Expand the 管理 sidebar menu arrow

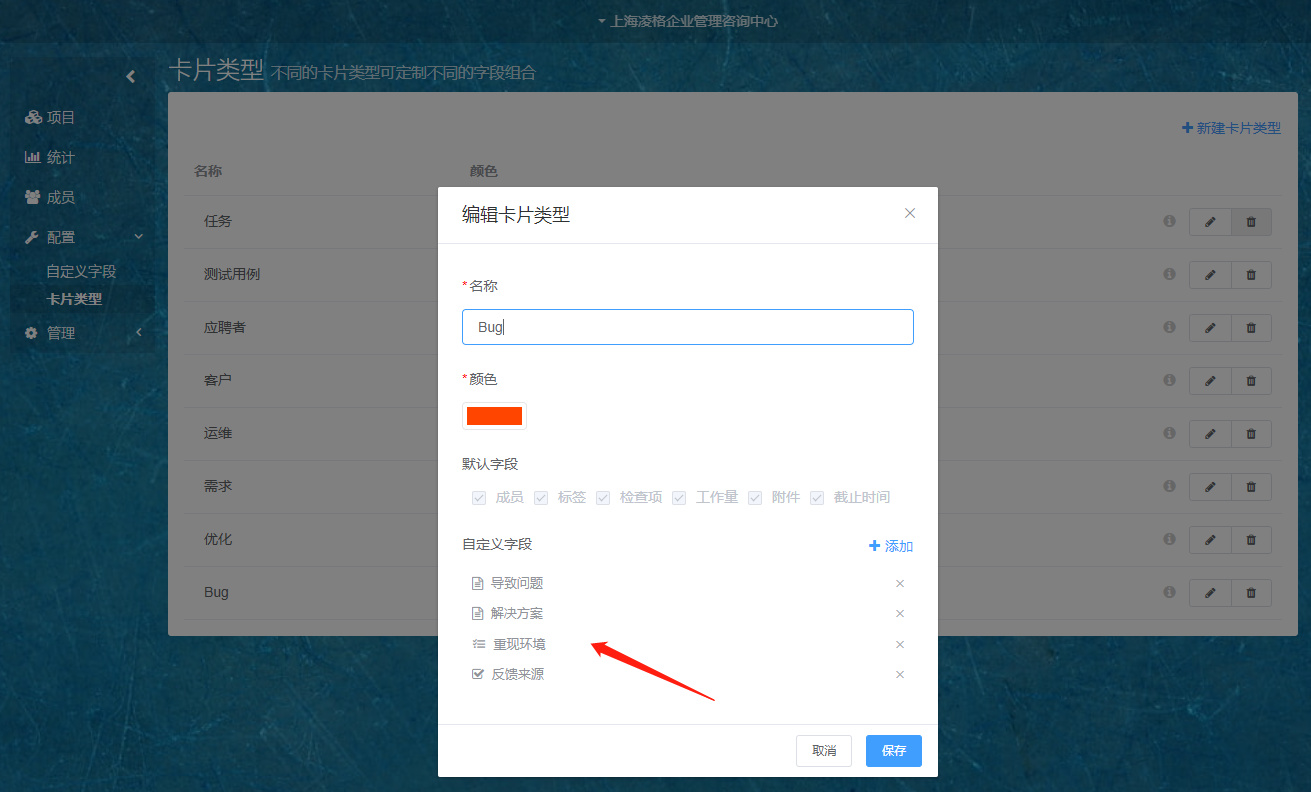(x=139, y=333)
